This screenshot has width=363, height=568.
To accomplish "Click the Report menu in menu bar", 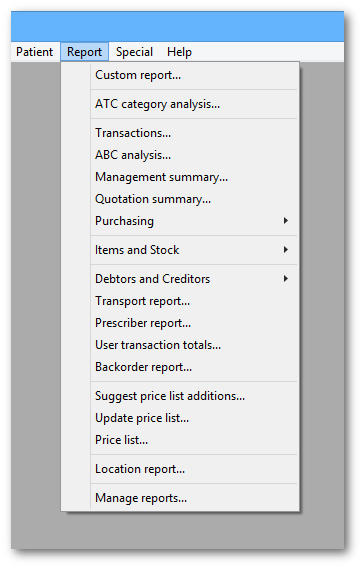I will [84, 52].
